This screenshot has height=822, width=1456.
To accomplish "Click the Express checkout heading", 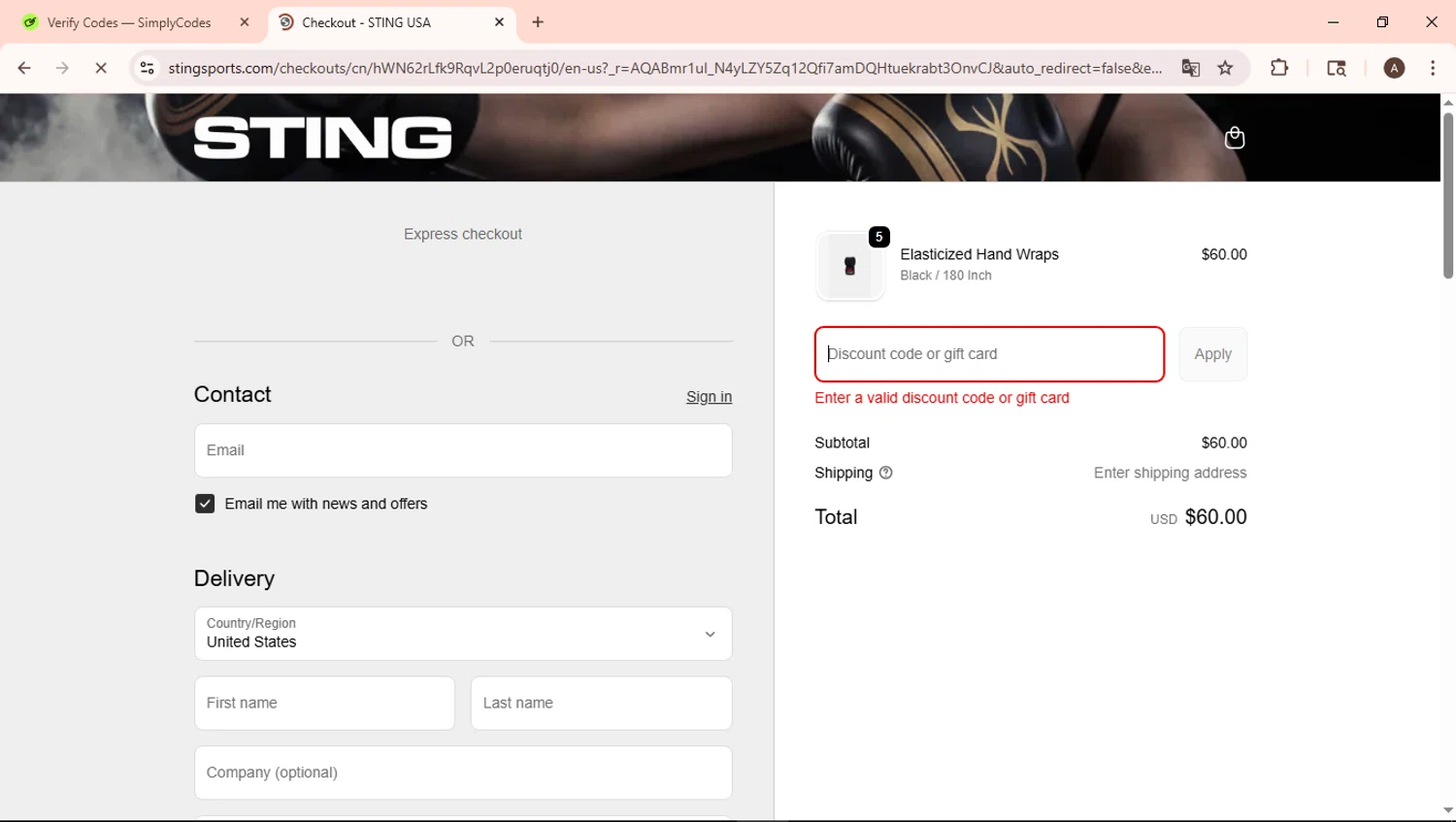I will 463,234.
